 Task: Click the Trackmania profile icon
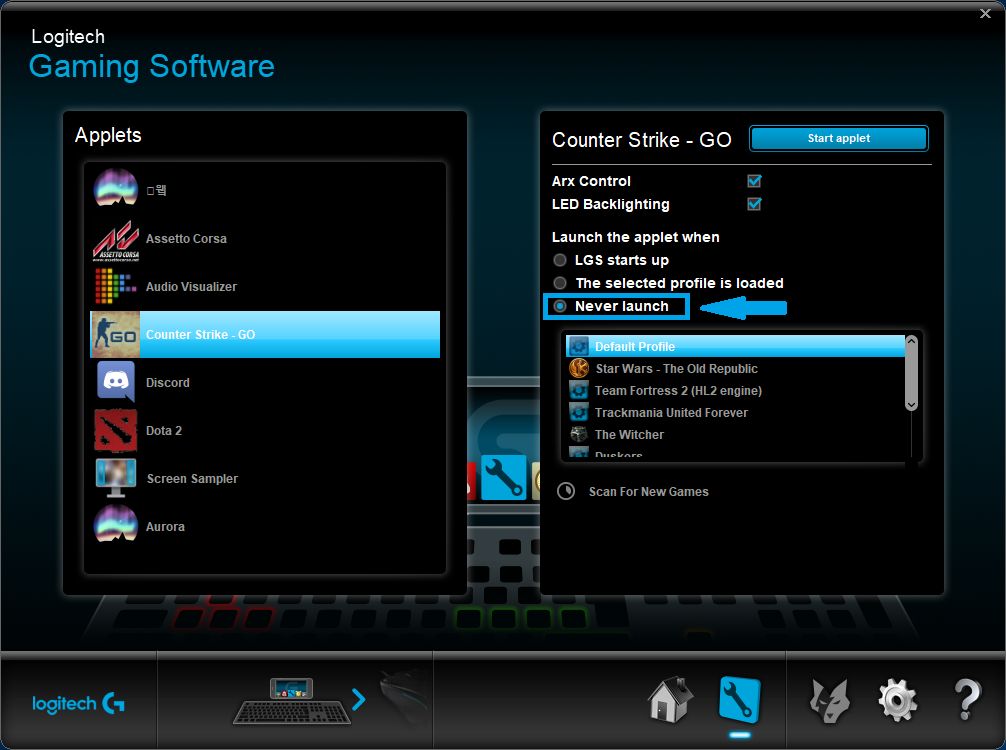click(x=579, y=412)
